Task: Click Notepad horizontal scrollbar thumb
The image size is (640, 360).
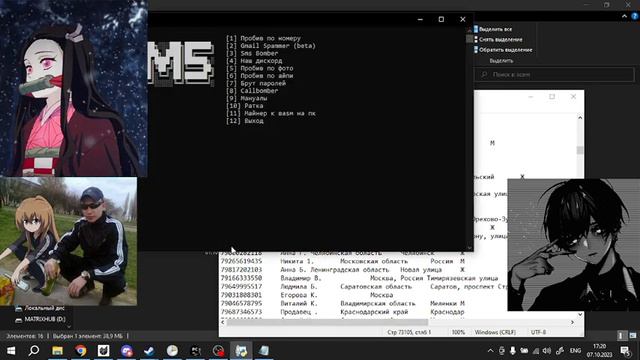Action: [x=327, y=322]
